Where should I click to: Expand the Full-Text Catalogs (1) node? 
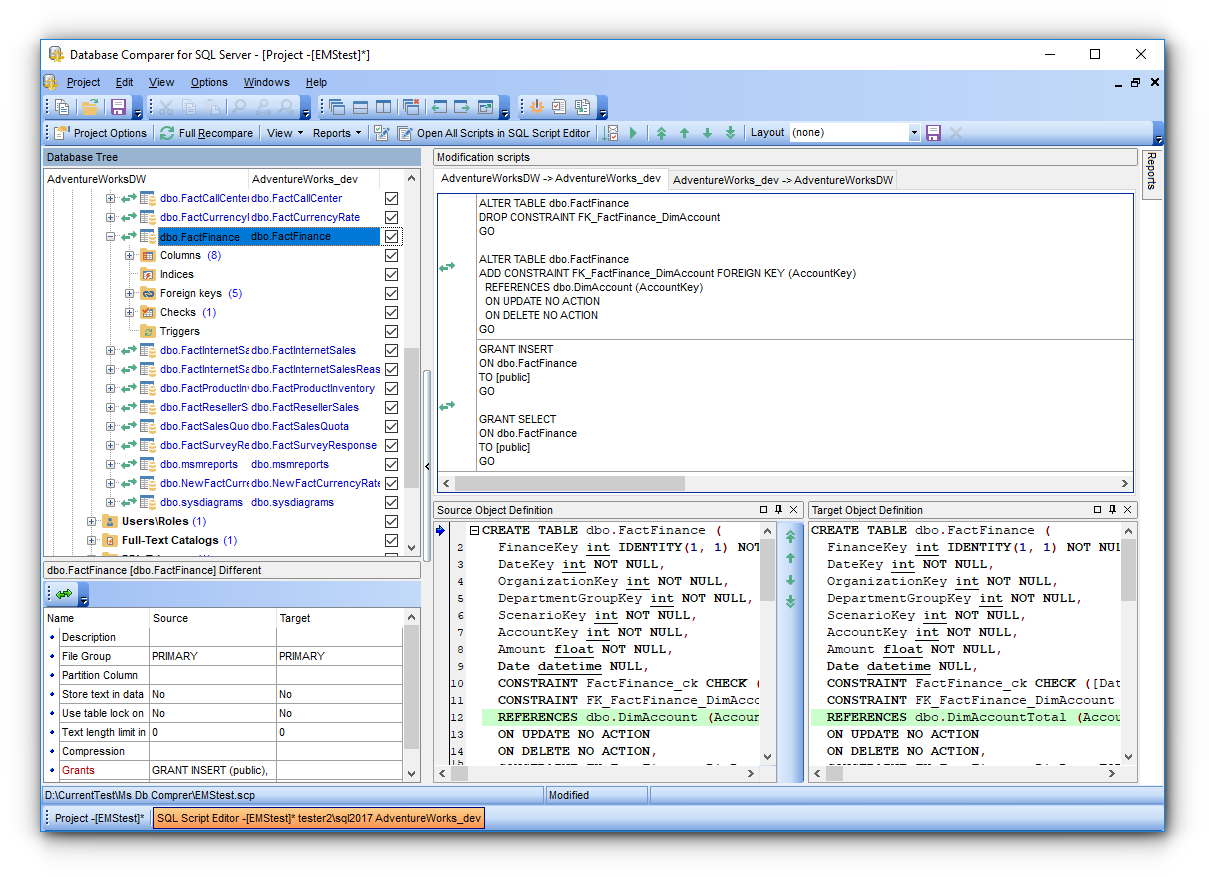[91, 541]
